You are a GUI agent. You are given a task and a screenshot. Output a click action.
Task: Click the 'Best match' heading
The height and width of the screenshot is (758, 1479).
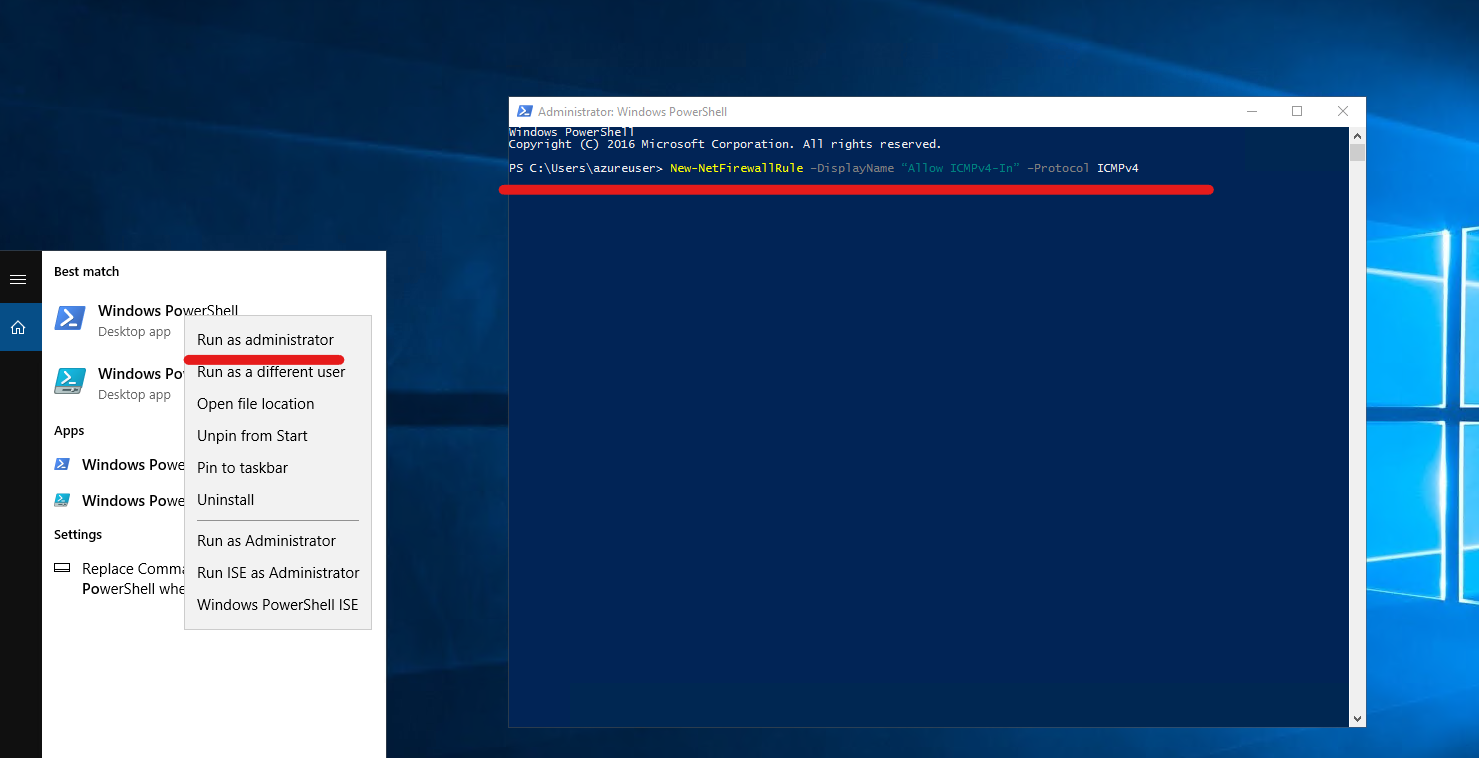click(x=86, y=271)
